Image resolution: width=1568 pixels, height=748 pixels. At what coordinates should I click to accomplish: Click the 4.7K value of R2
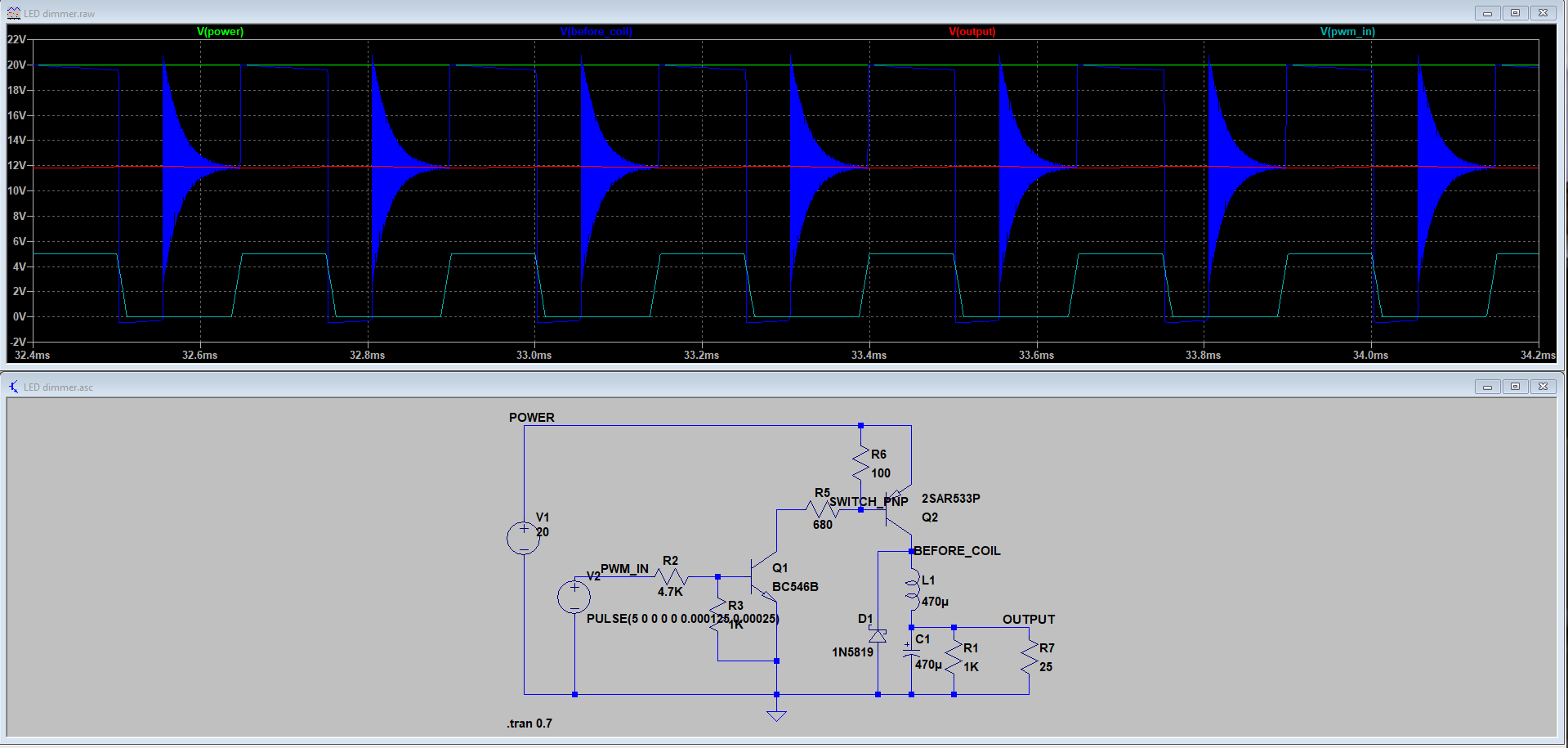coord(670,592)
